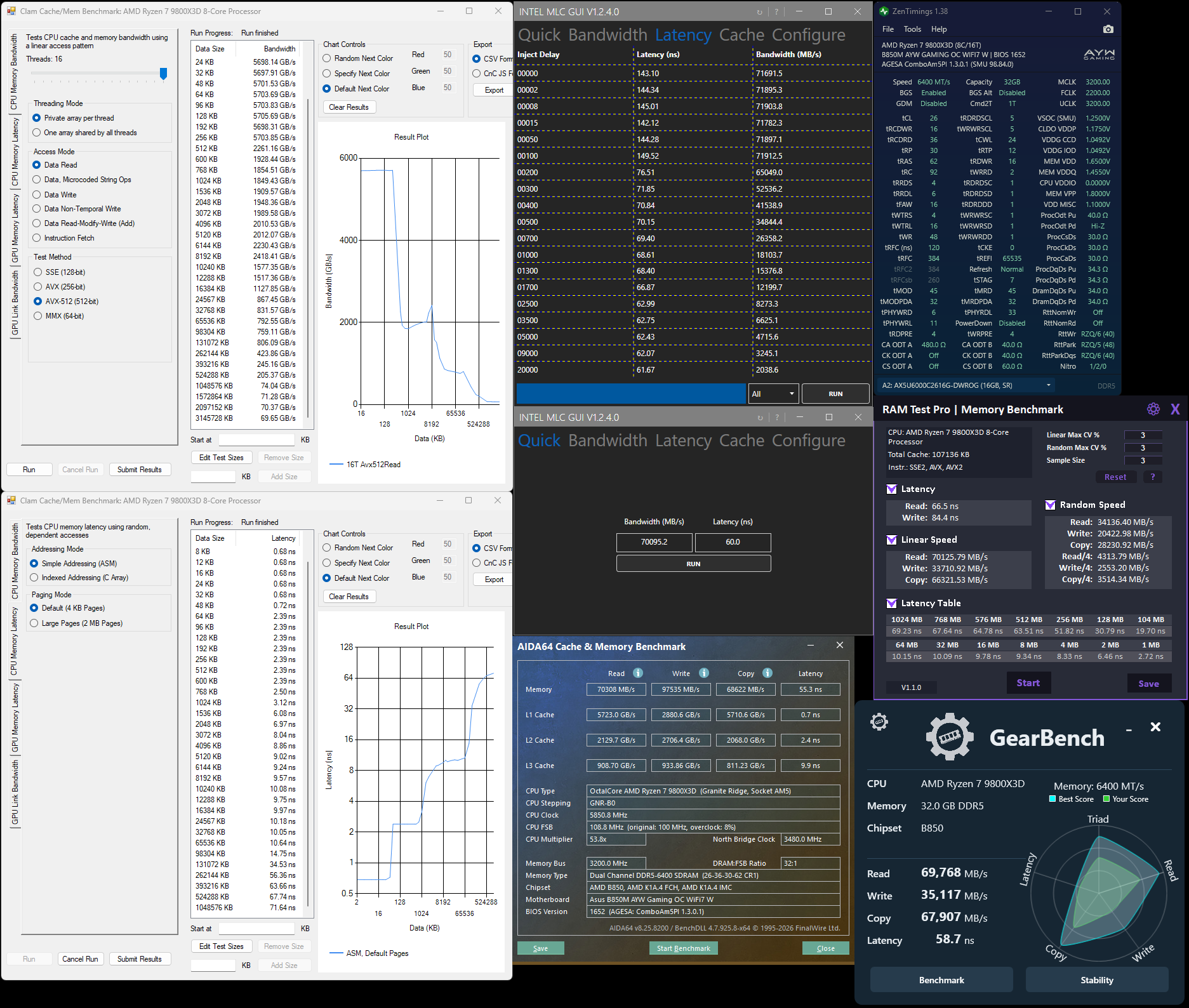
Task: Click GearBench Benchmark button
Action: coord(941,980)
